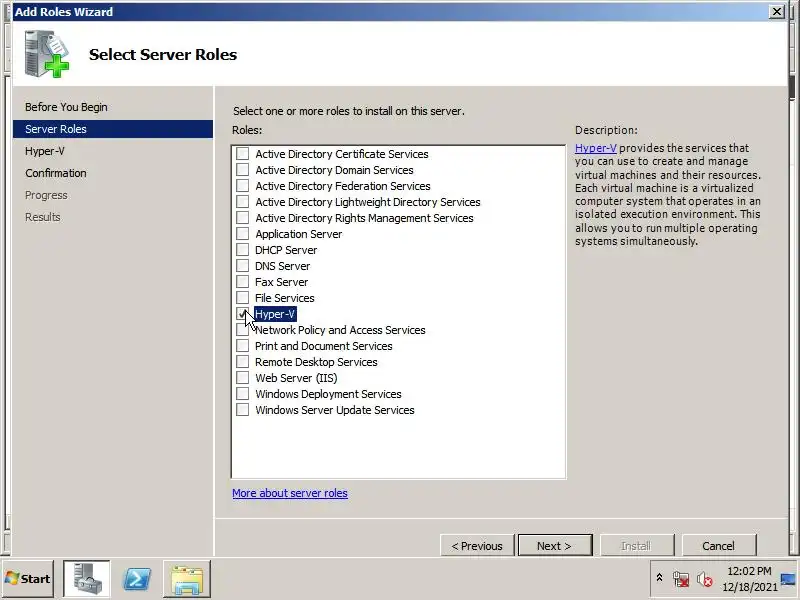Image resolution: width=800 pixels, height=600 pixels.
Task: Select the Server Roles step
Action: tap(113, 129)
